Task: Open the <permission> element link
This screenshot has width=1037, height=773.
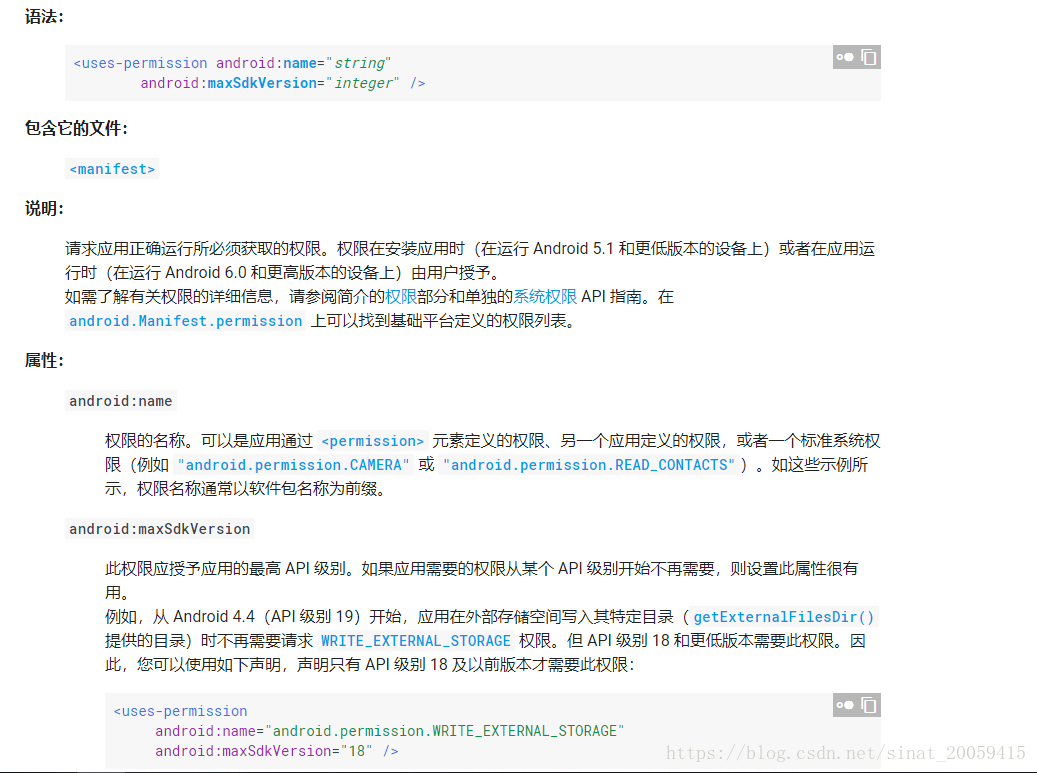Action: click(373, 441)
